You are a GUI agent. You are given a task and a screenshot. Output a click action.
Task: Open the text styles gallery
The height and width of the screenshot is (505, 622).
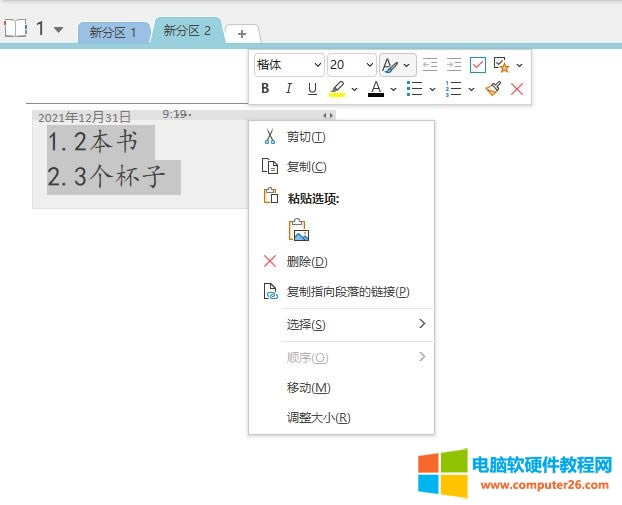click(396, 64)
